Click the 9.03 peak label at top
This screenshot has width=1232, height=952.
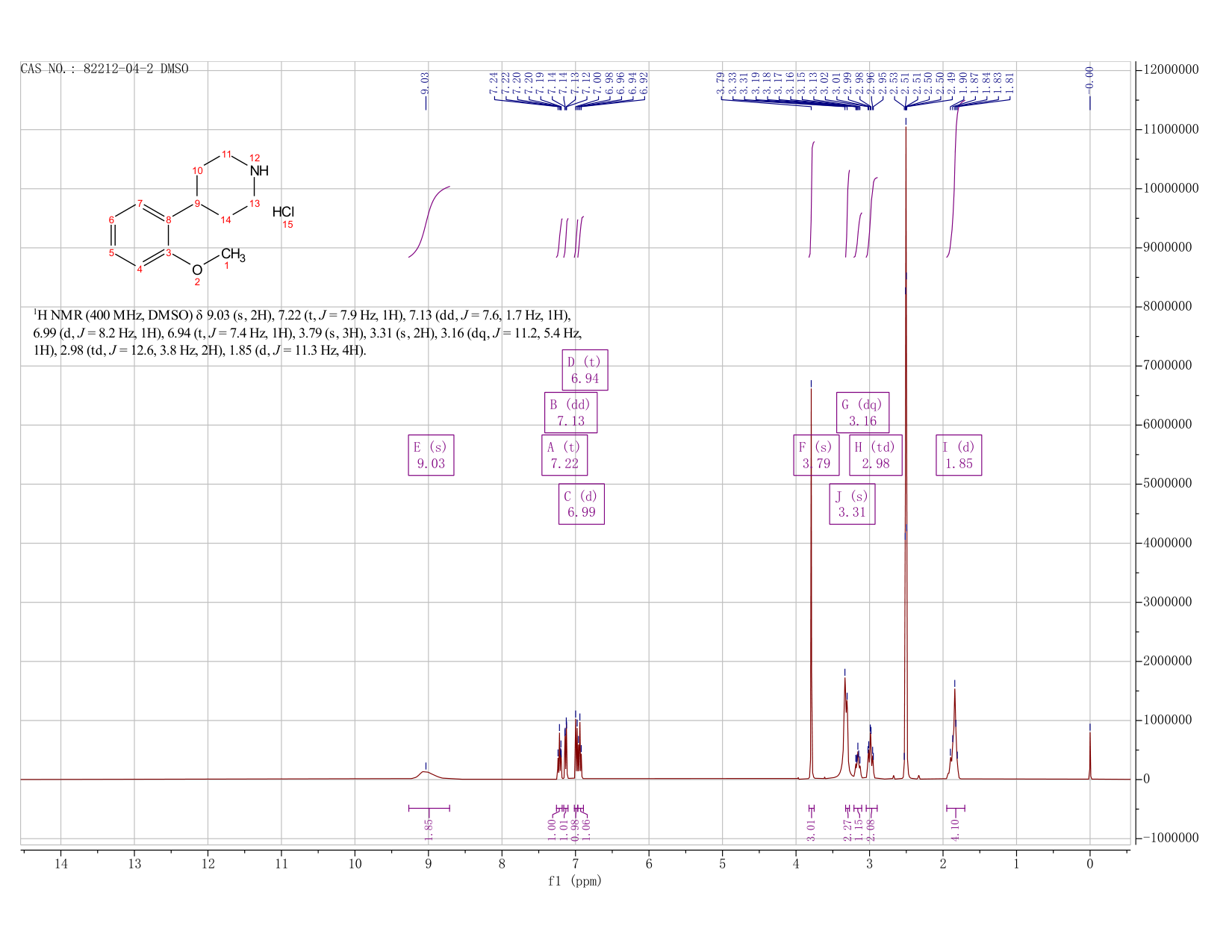click(x=425, y=84)
